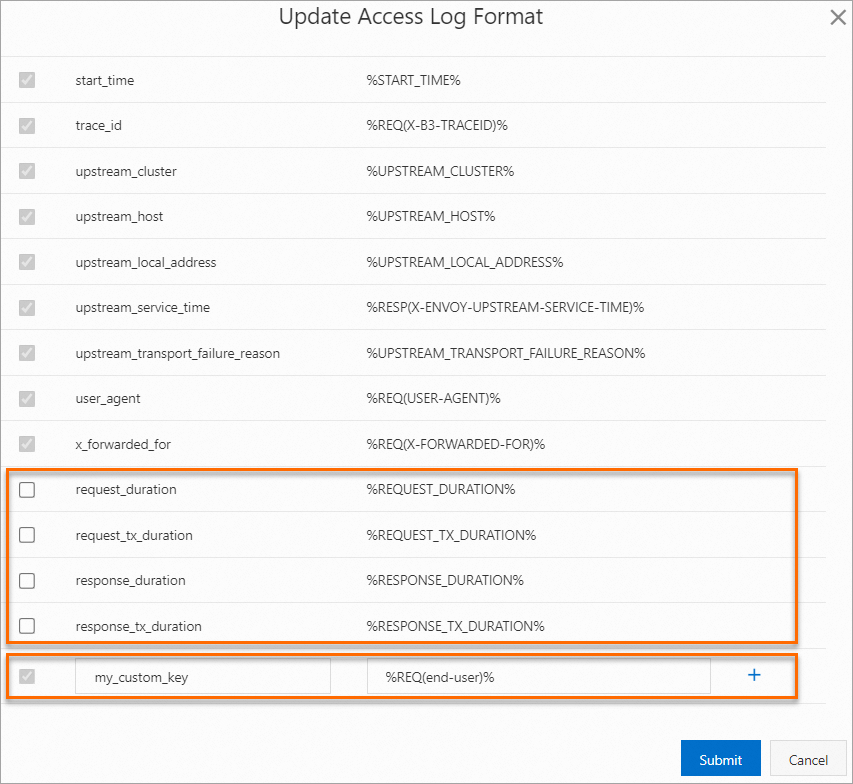Toggle the user_agent checkbox
The height and width of the screenshot is (784, 853).
27,398
